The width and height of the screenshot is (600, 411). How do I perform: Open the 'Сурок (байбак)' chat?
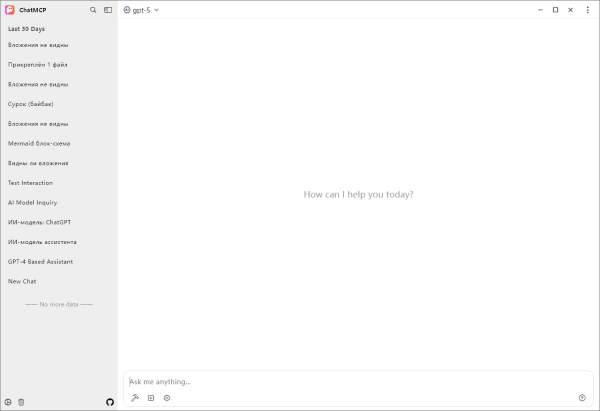coord(31,104)
